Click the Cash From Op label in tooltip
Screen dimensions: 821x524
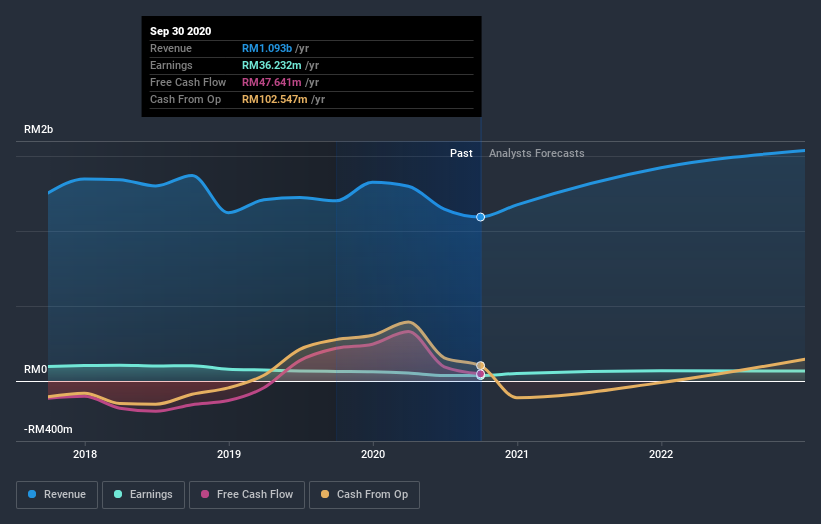coord(185,99)
